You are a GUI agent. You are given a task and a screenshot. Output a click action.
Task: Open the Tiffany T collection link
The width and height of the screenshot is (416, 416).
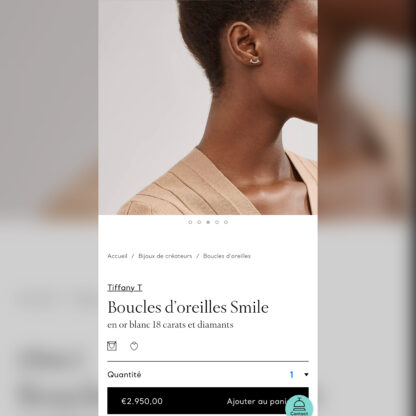(125, 288)
